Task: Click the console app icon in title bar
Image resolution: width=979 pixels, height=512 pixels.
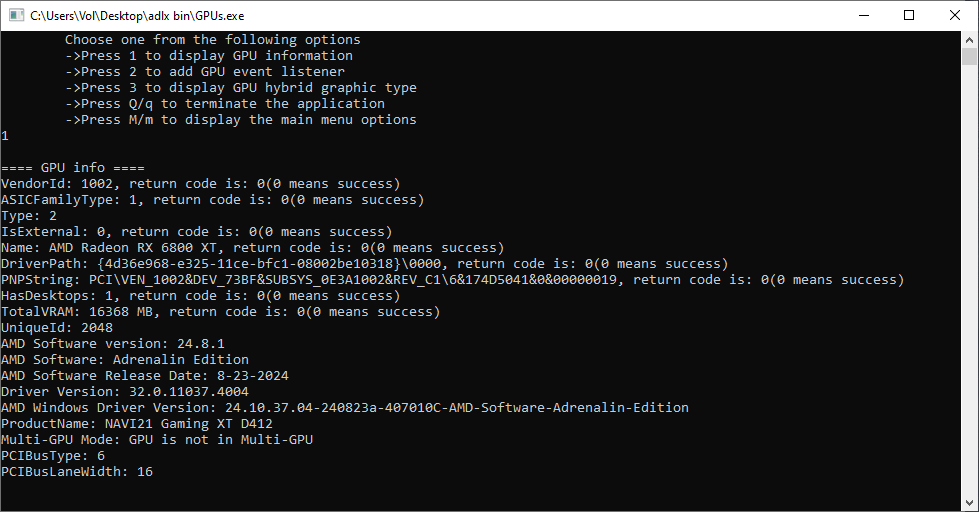Action: tap(16, 16)
